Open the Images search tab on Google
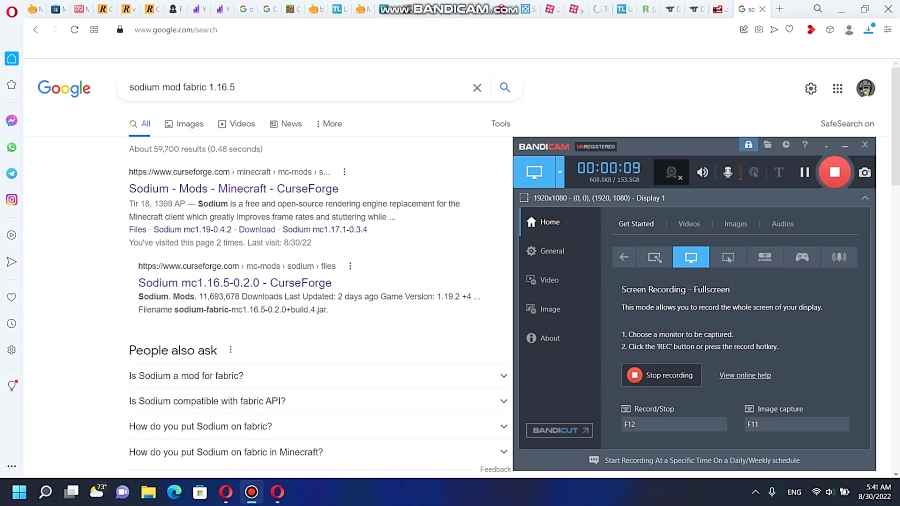Image resolution: width=900 pixels, height=506 pixels. click(x=182, y=124)
